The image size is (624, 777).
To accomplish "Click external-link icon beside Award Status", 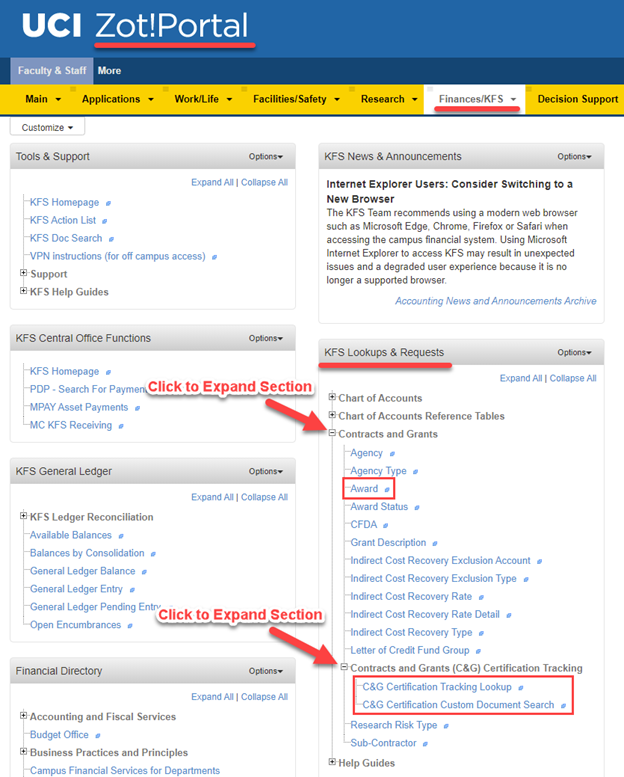I will click(417, 507).
